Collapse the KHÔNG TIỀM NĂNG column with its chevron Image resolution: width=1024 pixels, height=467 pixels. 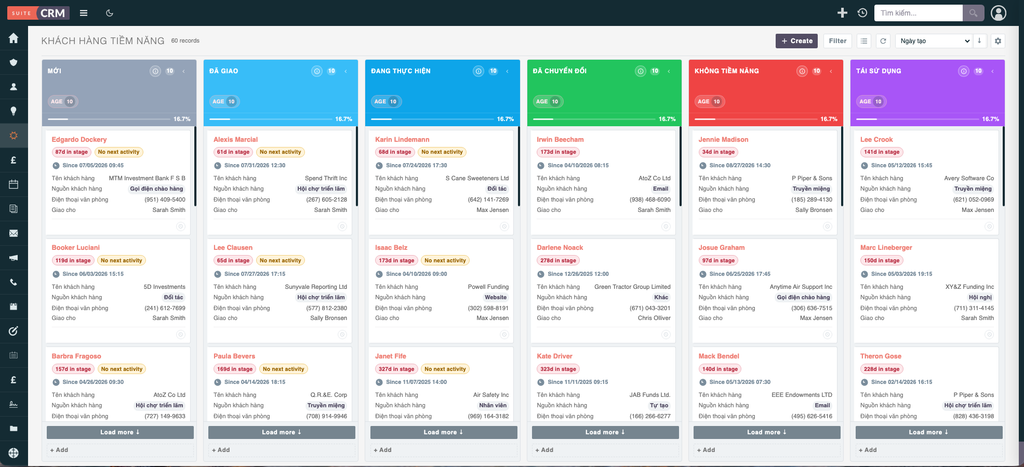point(831,71)
